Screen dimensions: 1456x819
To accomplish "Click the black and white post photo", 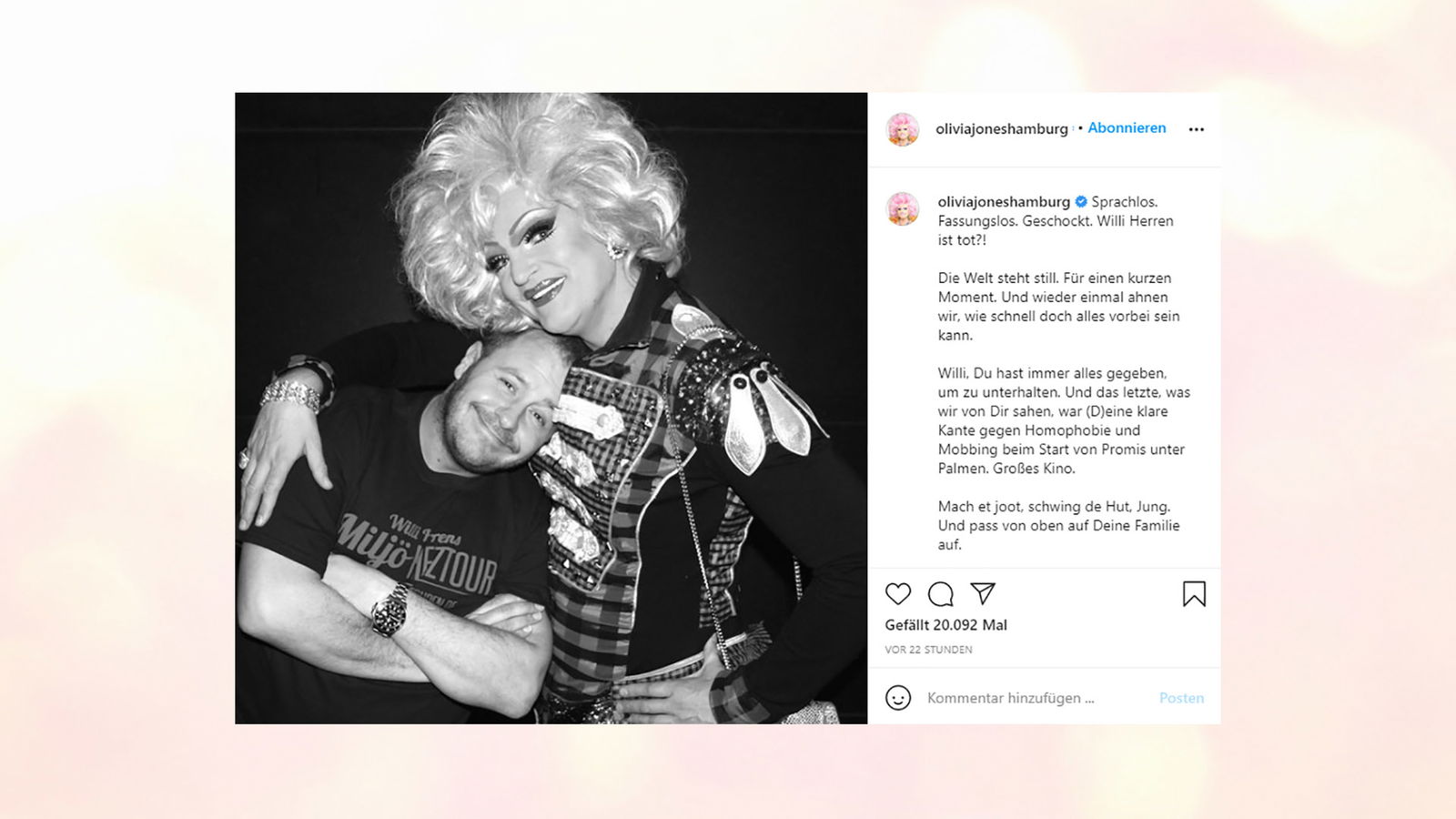I will point(551,409).
